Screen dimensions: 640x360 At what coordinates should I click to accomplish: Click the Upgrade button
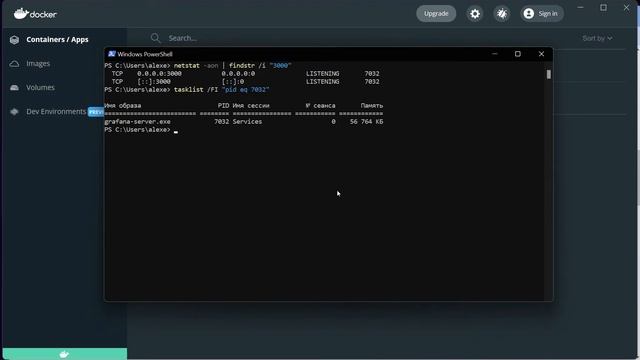436,13
